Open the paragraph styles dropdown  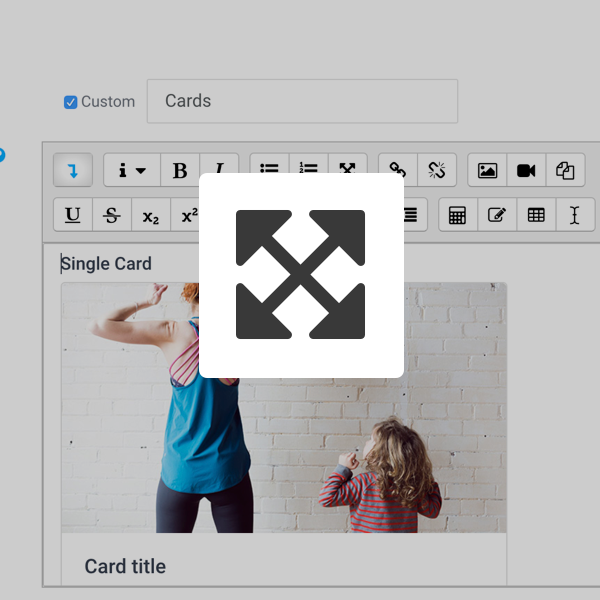132,170
